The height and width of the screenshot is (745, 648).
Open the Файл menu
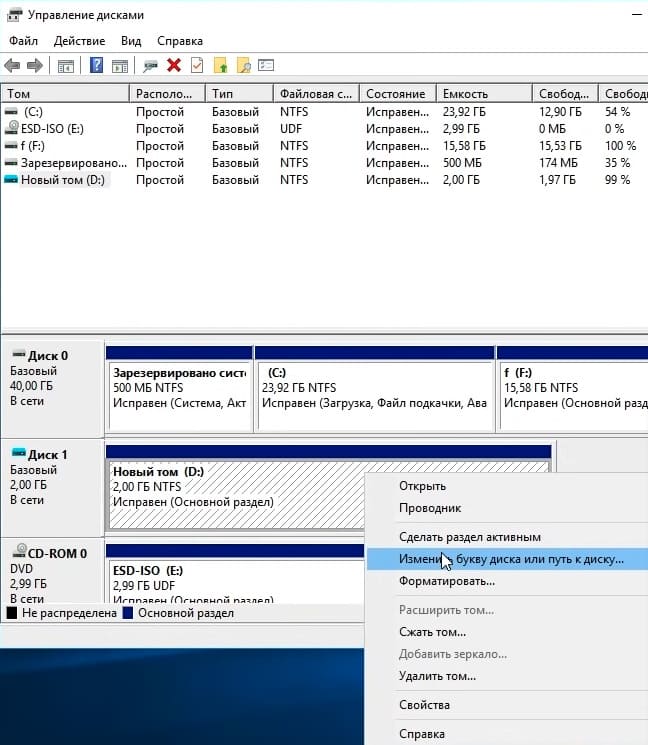[23, 41]
